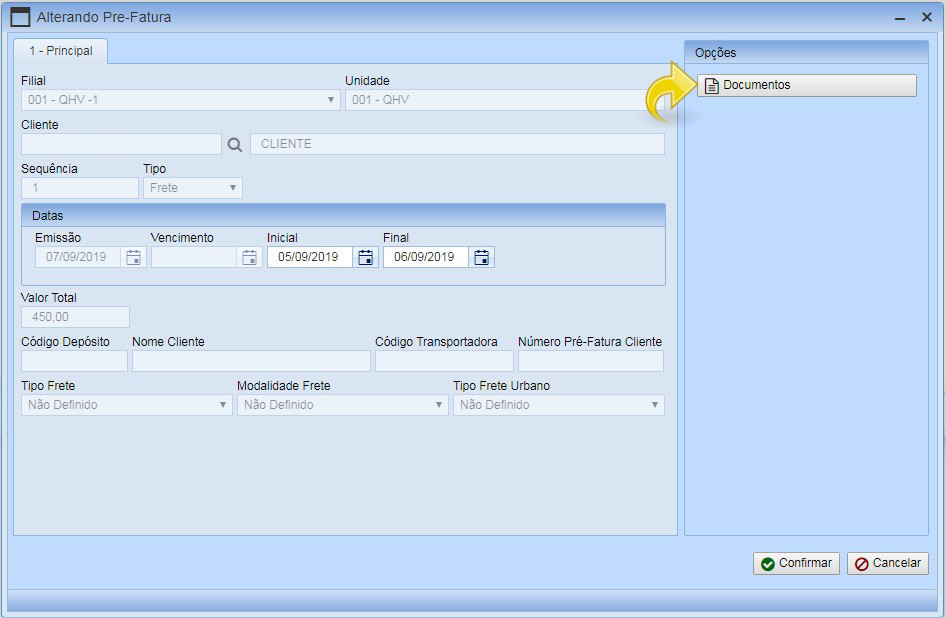Open Documentos in the Opções panel
The height and width of the screenshot is (618, 946).
coord(806,85)
